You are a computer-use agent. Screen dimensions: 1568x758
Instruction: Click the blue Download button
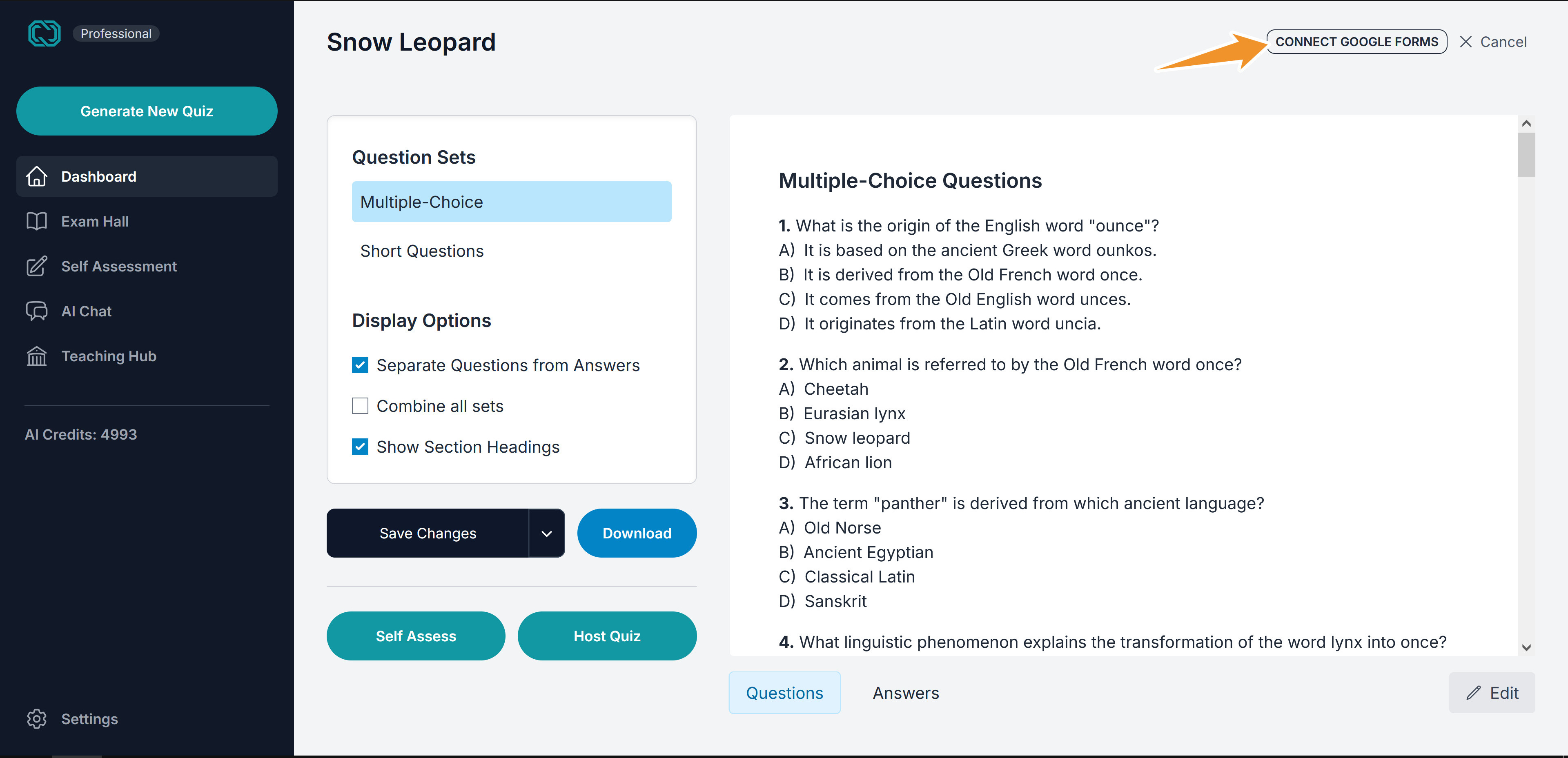(x=637, y=533)
